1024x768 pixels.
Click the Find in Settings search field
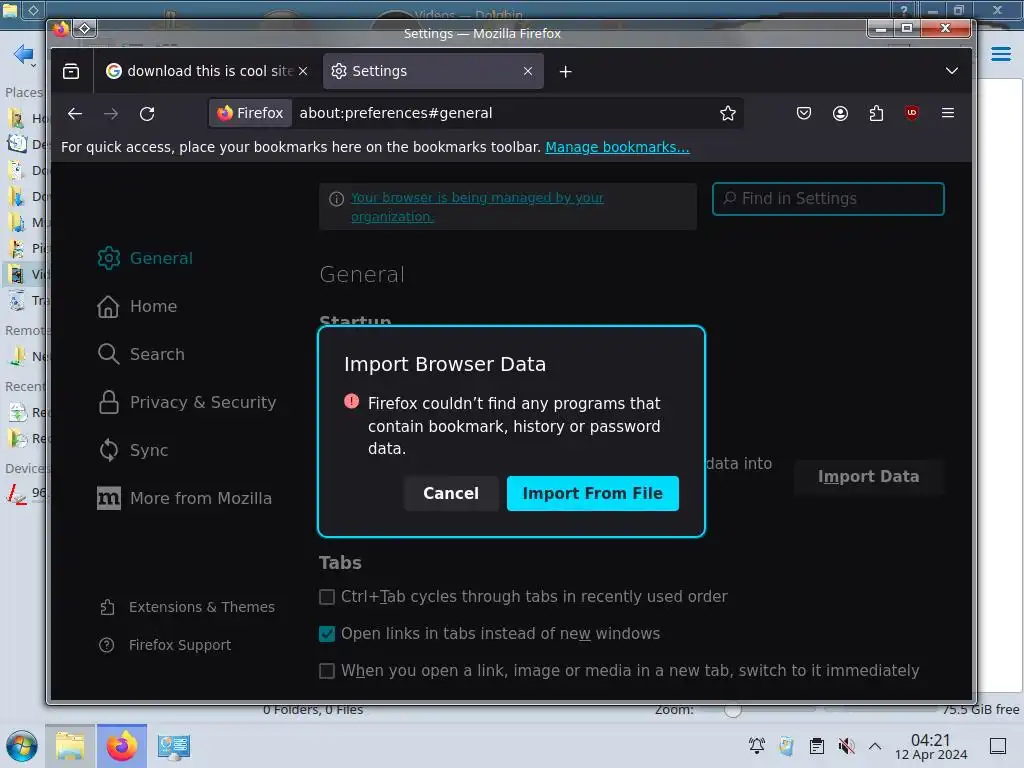click(828, 199)
